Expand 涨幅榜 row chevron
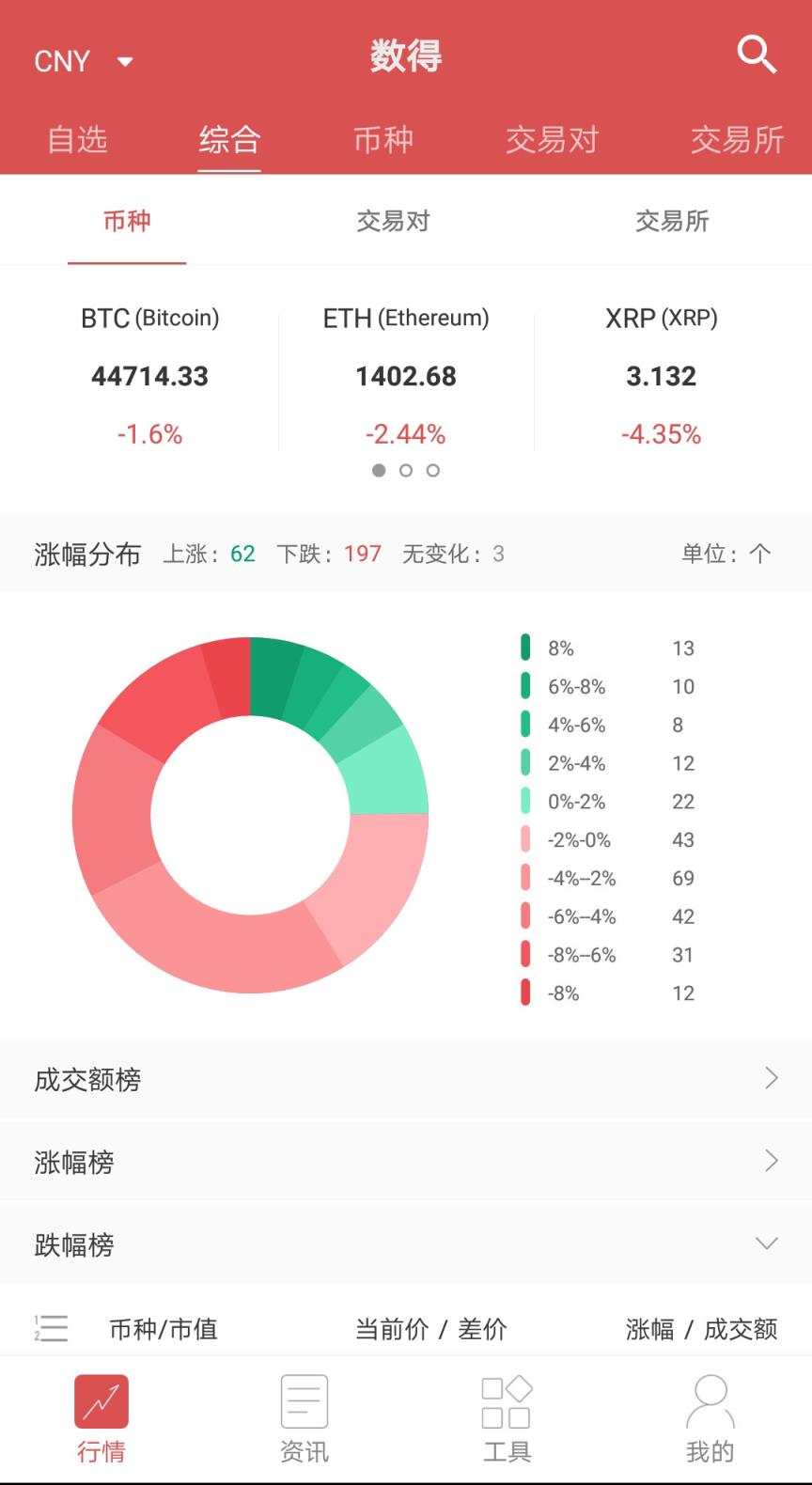812x1485 pixels. coord(771,1161)
